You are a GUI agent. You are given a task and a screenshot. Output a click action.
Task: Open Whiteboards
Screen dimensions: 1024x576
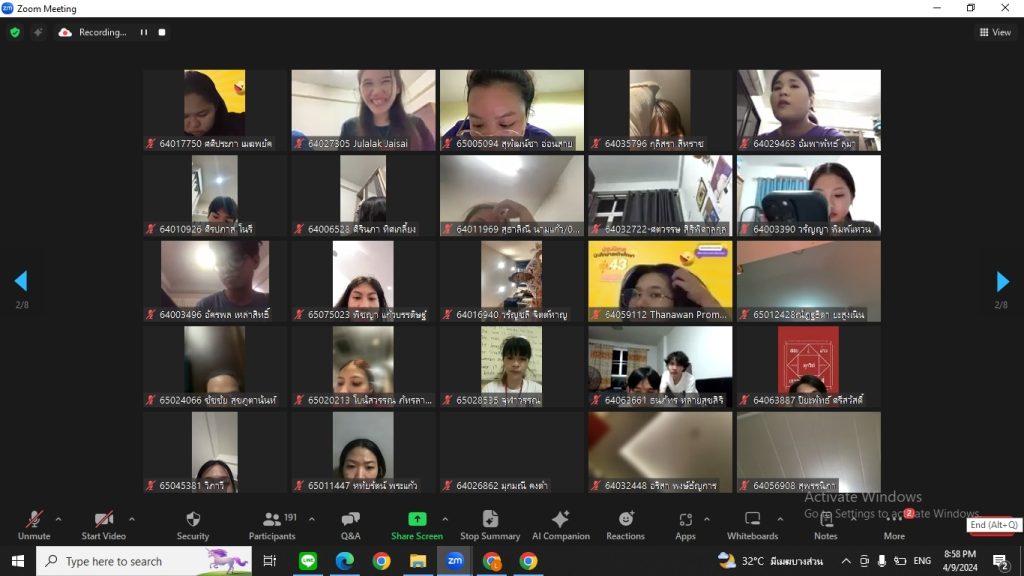click(752, 526)
